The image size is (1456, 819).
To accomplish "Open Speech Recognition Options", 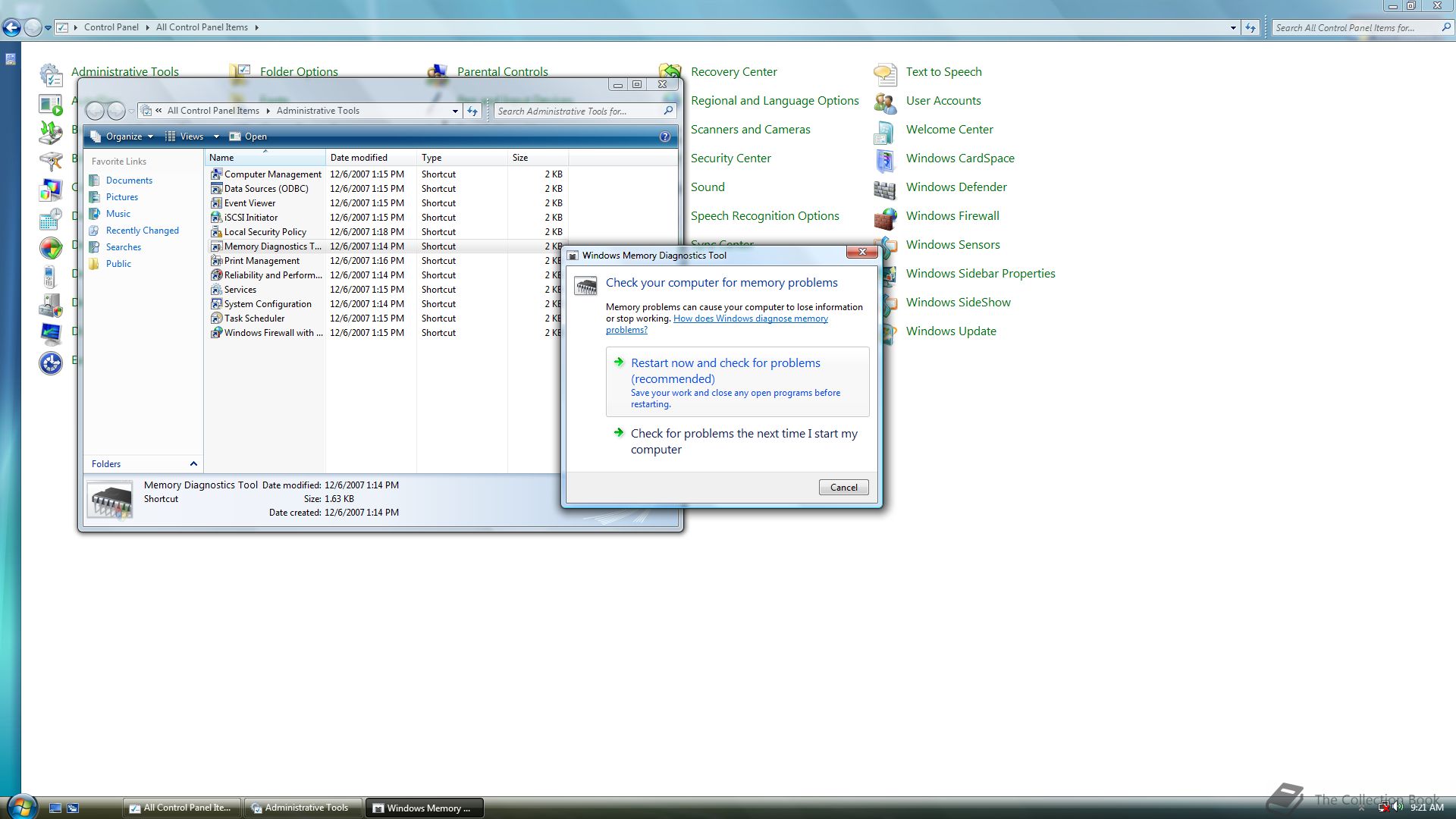I will [764, 216].
